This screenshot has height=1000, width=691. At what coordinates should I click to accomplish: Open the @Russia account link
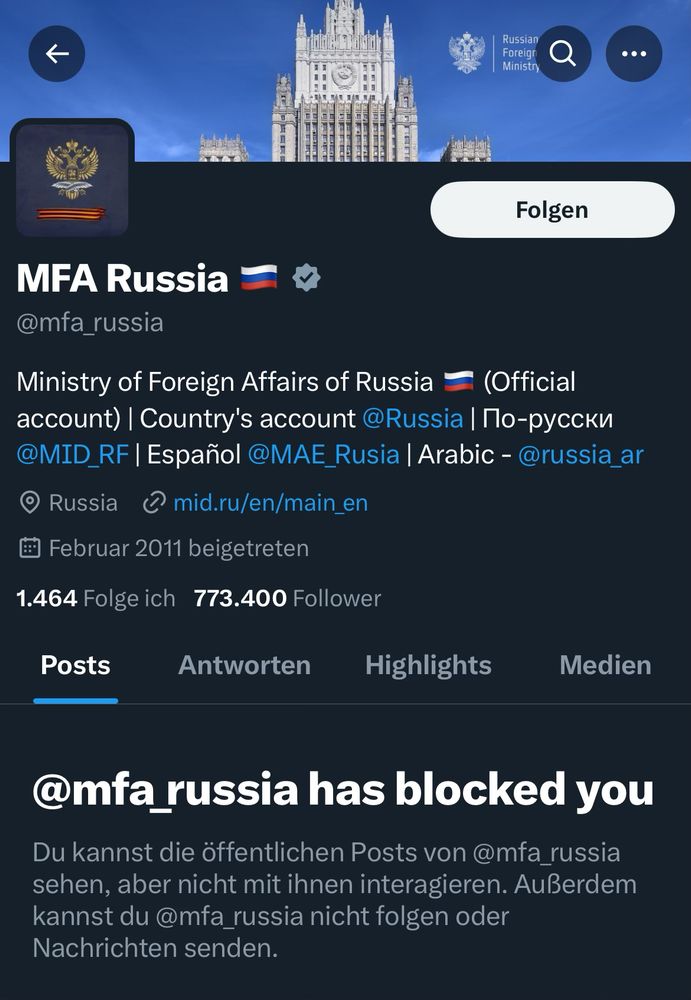(413, 418)
